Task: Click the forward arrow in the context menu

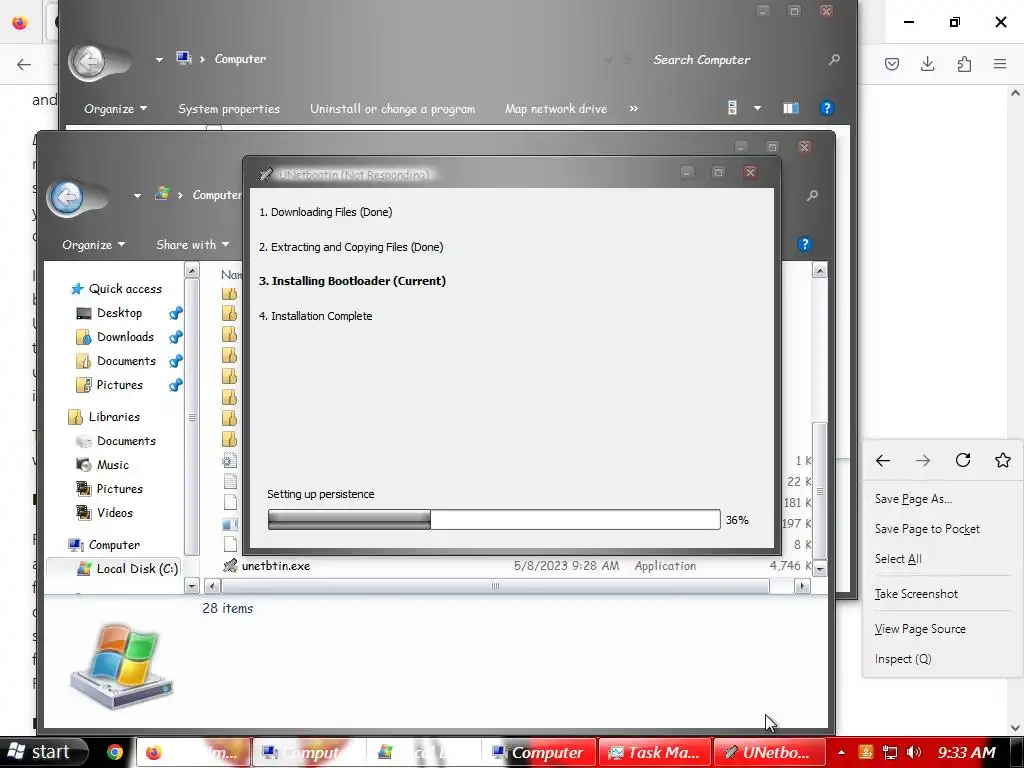Action: (x=923, y=461)
